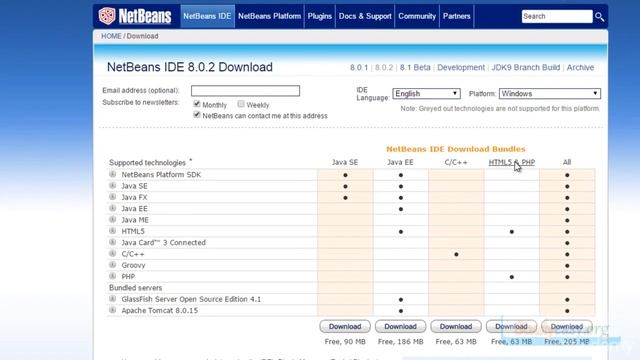Toggle the Monthly newsletter checkbox
640x360 pixels.
click(197, 104)
